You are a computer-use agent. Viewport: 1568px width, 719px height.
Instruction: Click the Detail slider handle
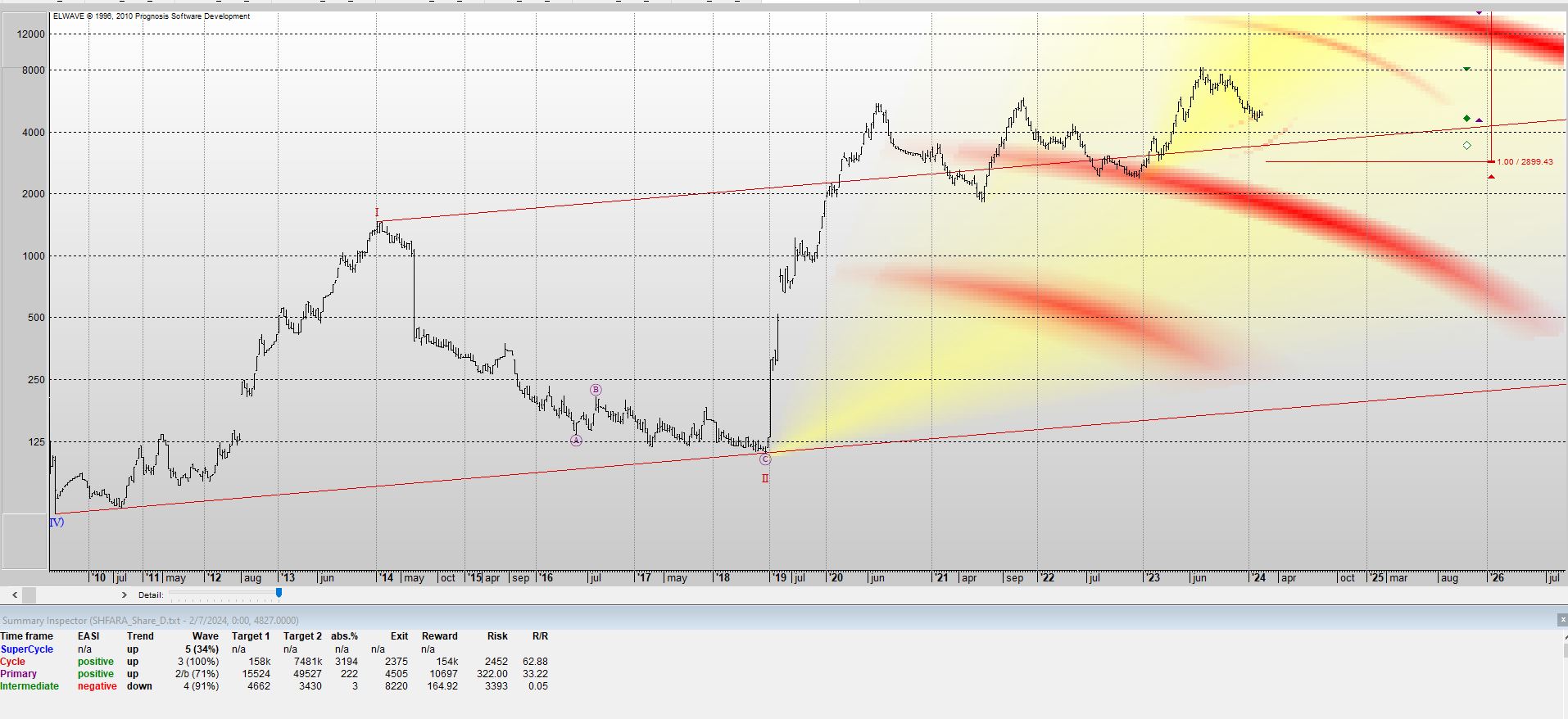pyautogui.click(x=279, y=592)
